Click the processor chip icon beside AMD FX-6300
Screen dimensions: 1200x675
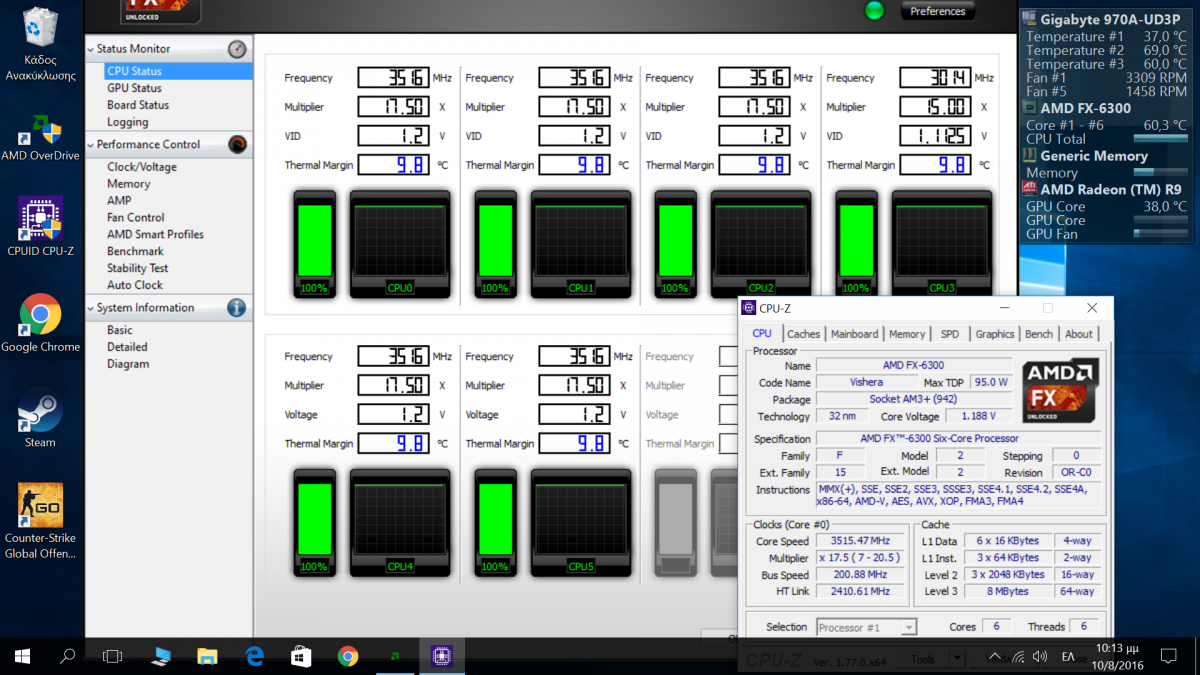1030,108
